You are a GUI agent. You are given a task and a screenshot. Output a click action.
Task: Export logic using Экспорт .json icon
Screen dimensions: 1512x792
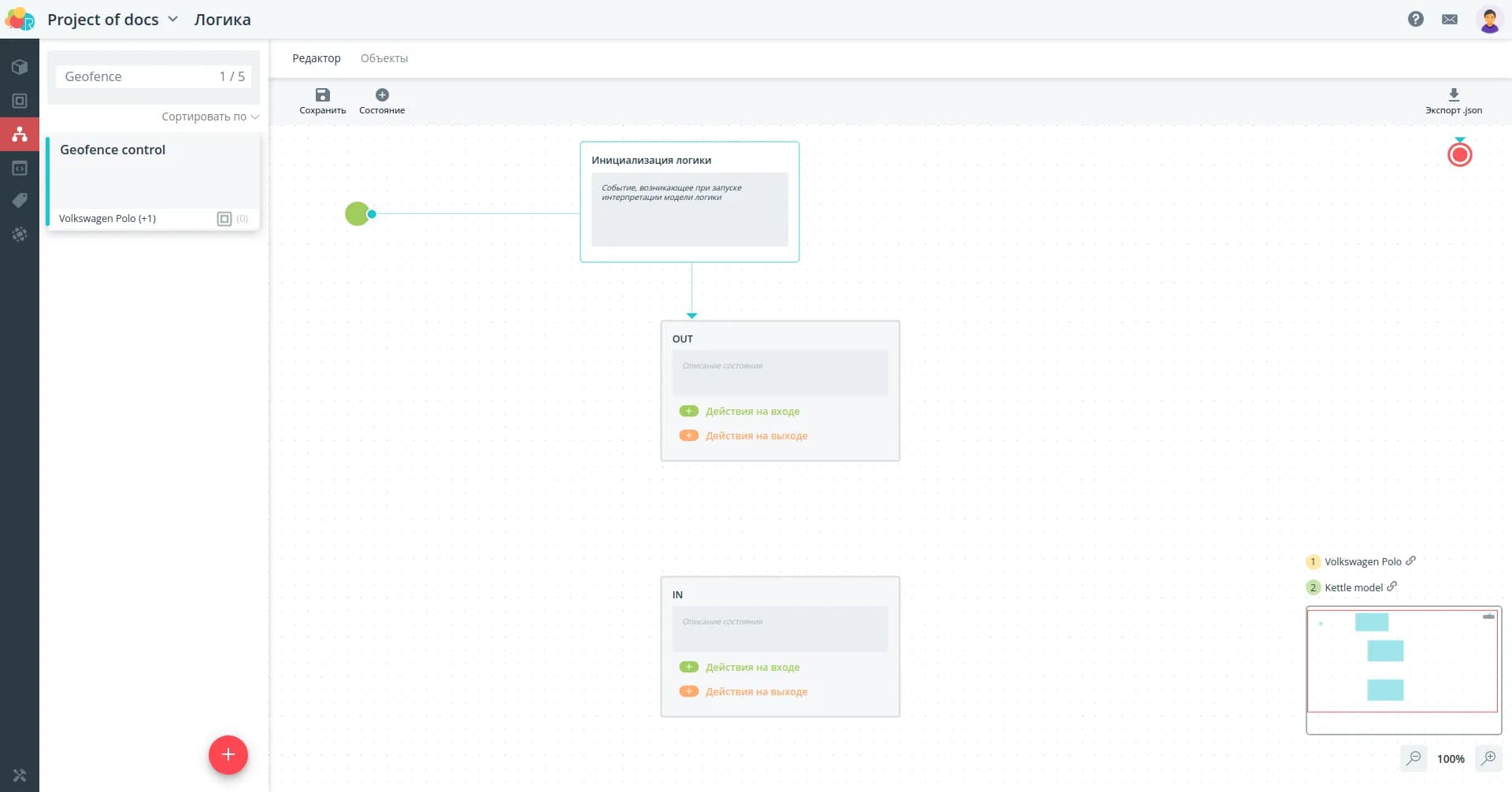pos(1453,96)
